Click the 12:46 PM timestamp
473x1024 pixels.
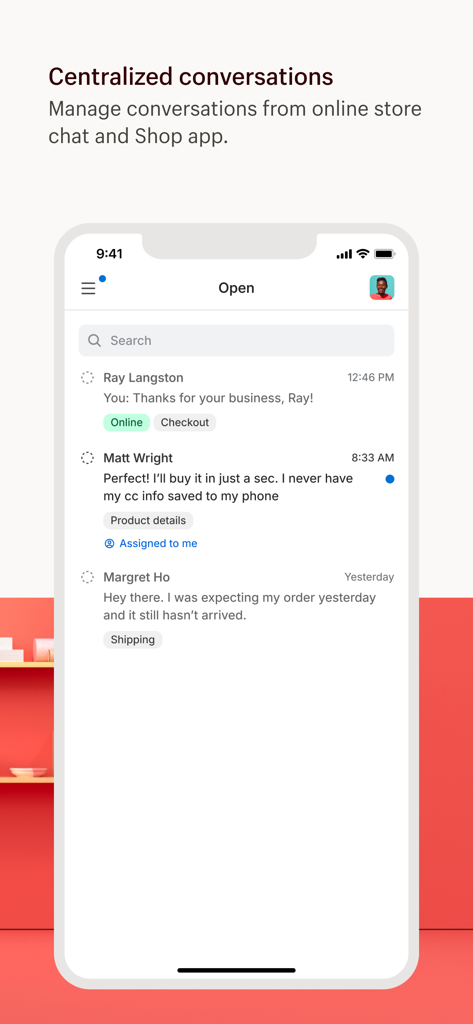click(x=370, y=377)
